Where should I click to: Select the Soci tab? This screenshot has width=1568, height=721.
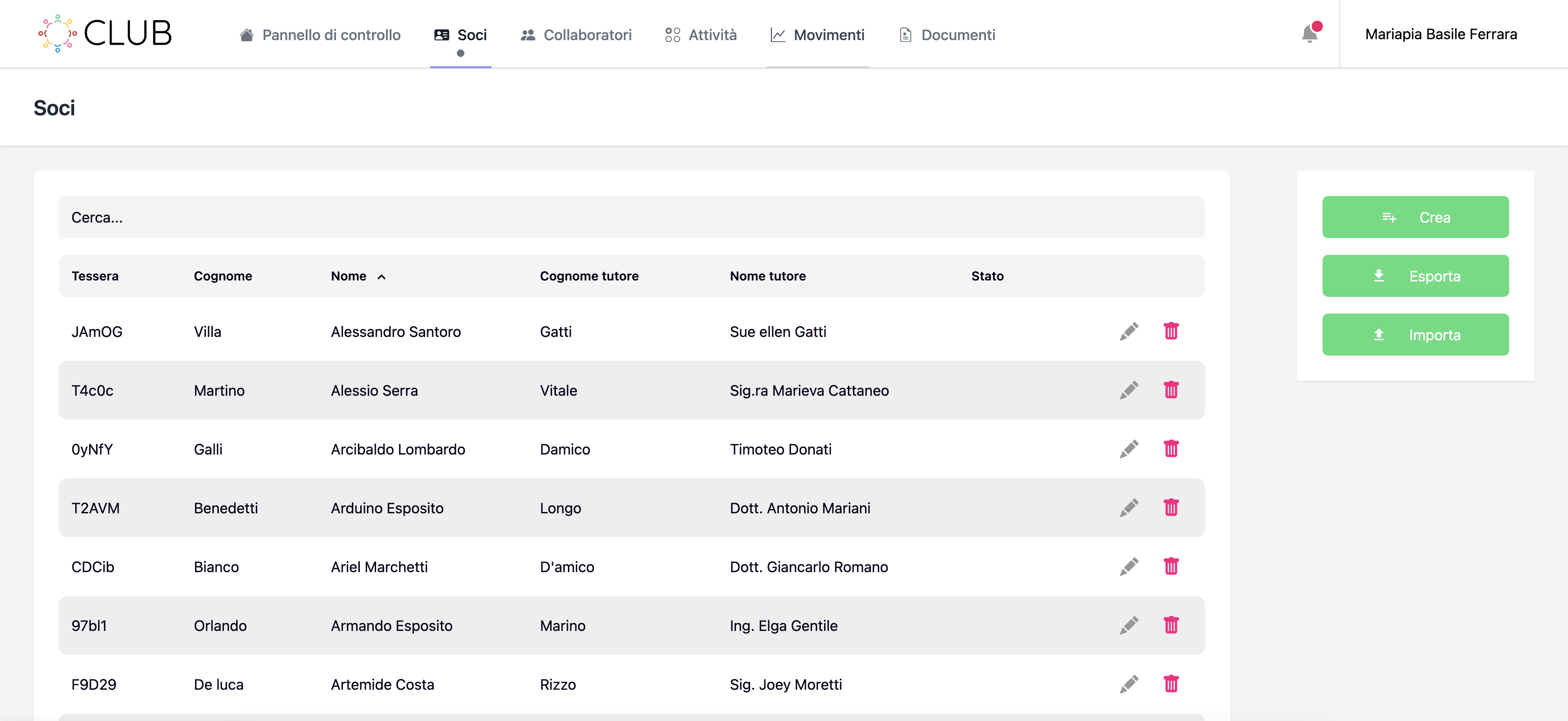(x=460, y=35)
